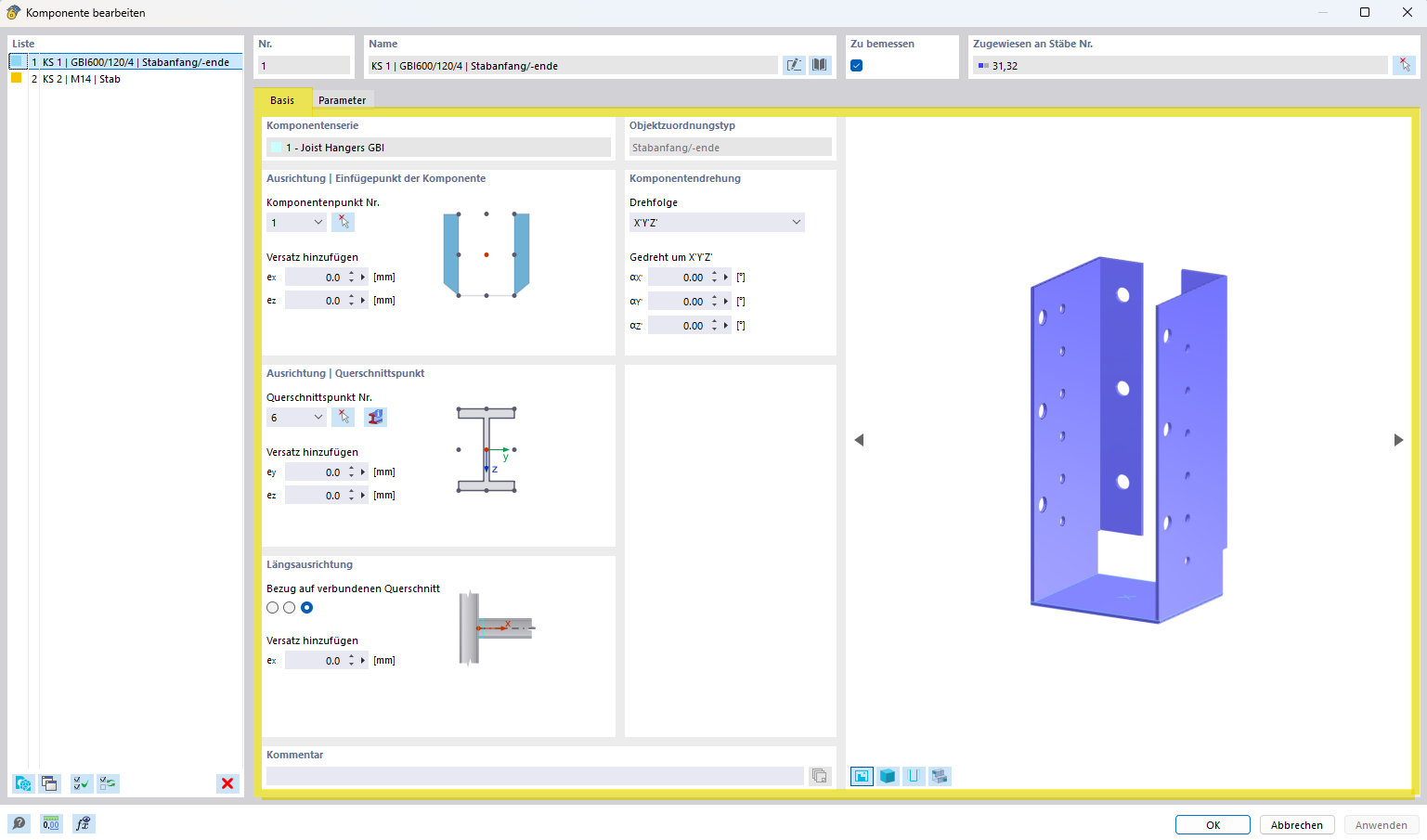Open the Querschnittspunkt Nr. dropdown
Image resolution: width=1427 pixels, height=840 pixels.
(x=296, y=417)
